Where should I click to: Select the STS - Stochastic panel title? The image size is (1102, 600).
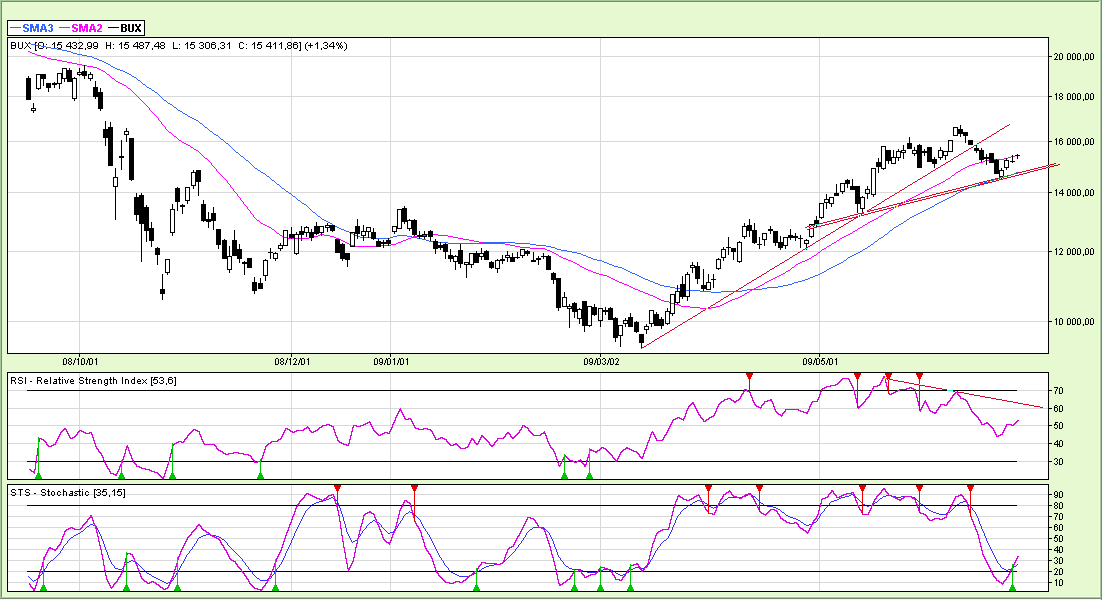[67, 493]
